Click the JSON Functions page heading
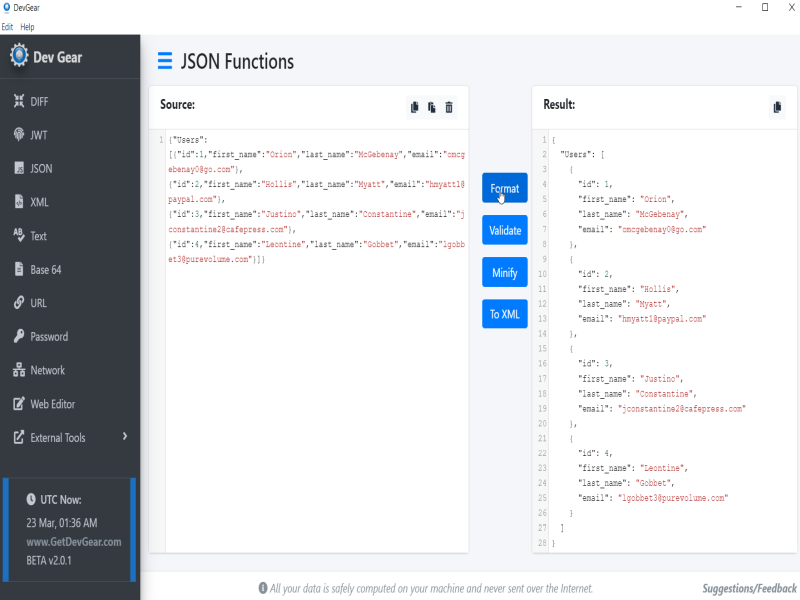This screenshot has width=800, height=600. click(x=237, y=61)
